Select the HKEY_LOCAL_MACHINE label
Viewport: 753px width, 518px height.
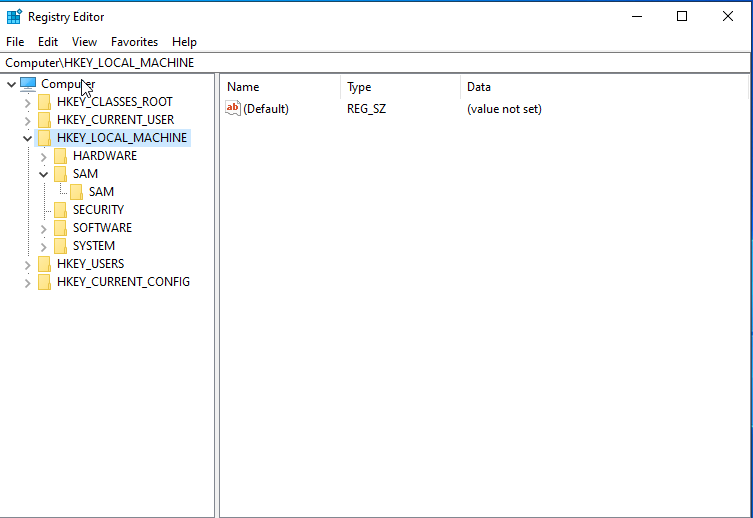pyautogui.click(x=122, y=138)
